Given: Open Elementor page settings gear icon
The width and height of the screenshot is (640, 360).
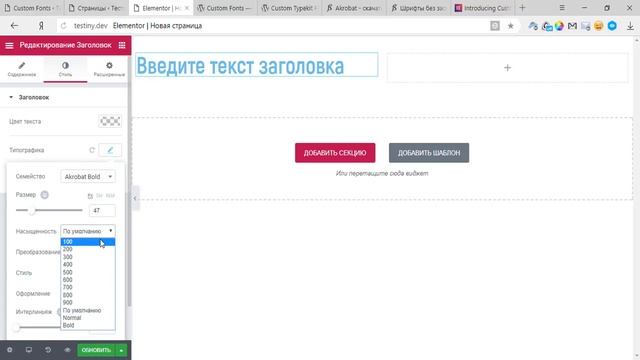Looking at the screenshot, I should pyautogui.click(x=9, y=350).
